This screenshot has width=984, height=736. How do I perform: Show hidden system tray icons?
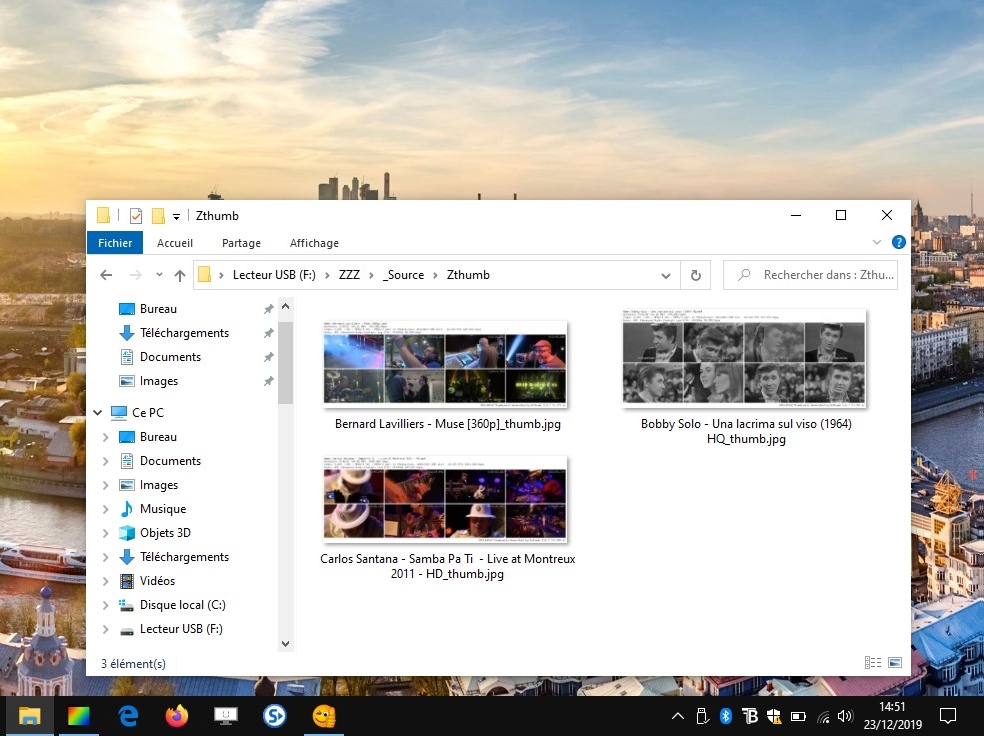tap(678, 716)
